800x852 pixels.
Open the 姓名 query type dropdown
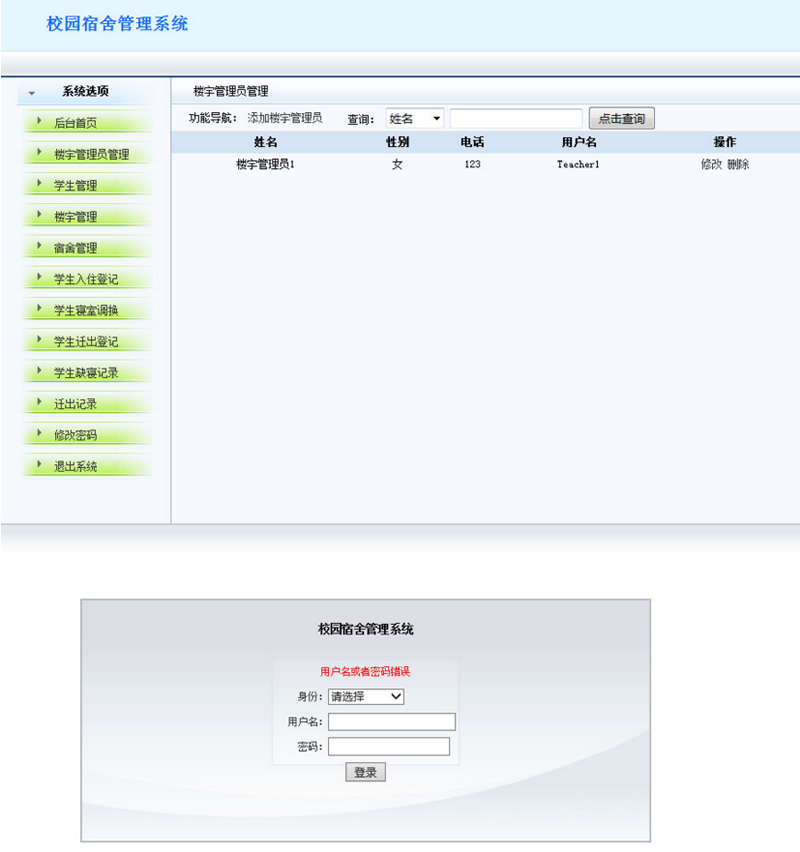pos(413,117)
